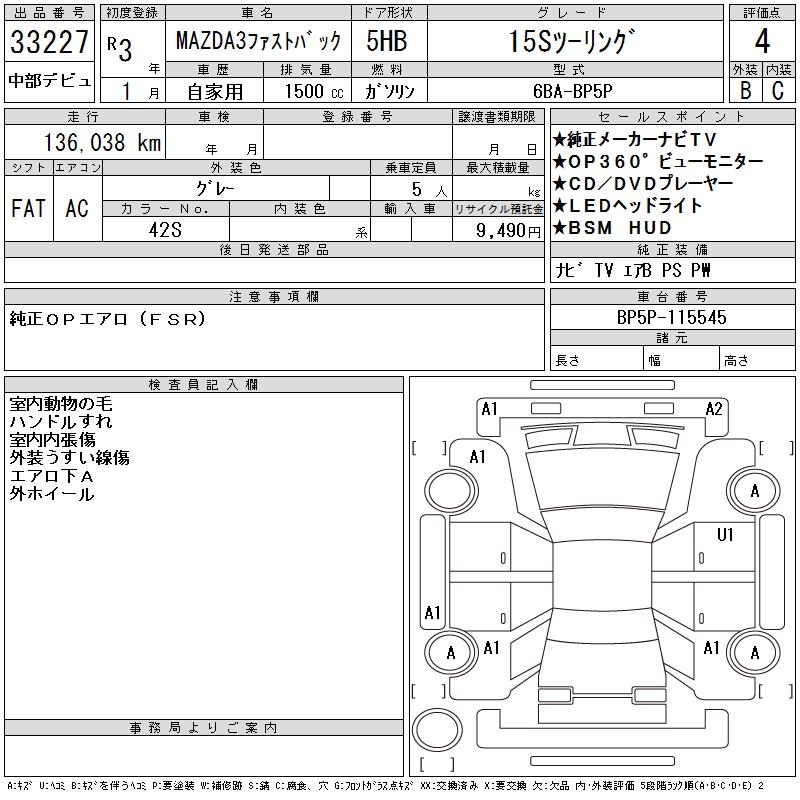Viewport: 800px width, 800px height.
Task: Select the 車検 header
Action: point(214,117)
